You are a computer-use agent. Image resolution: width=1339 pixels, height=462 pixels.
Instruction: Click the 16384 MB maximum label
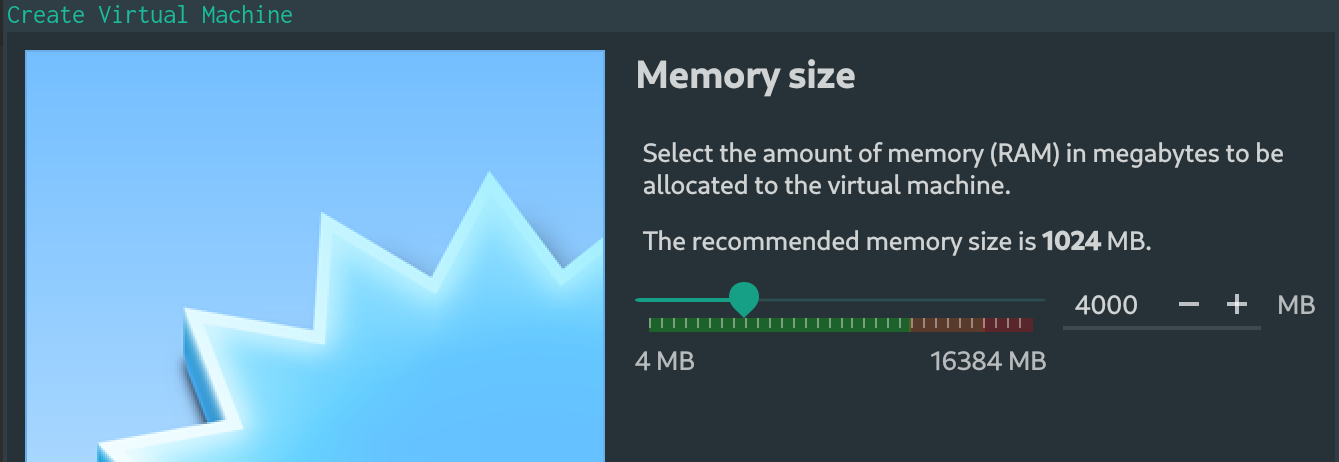(988, 361)
